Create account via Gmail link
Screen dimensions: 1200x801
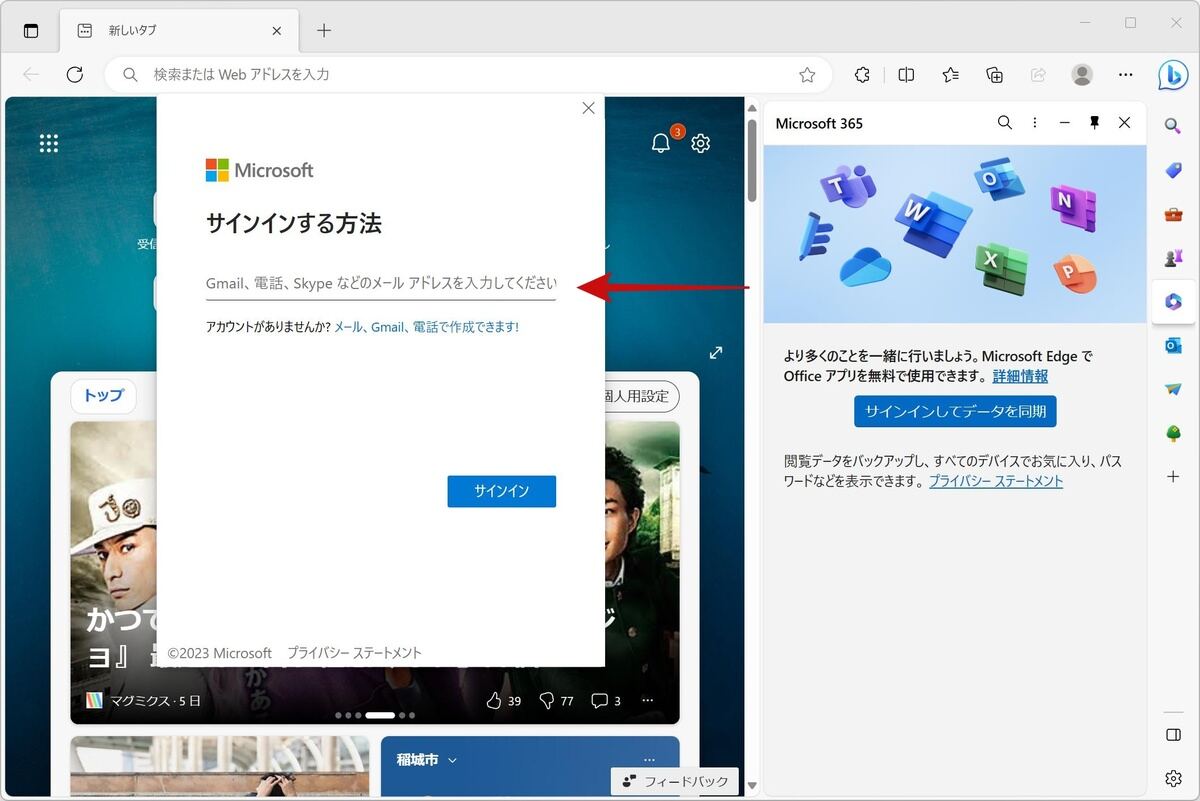click(x=387, y=327)
